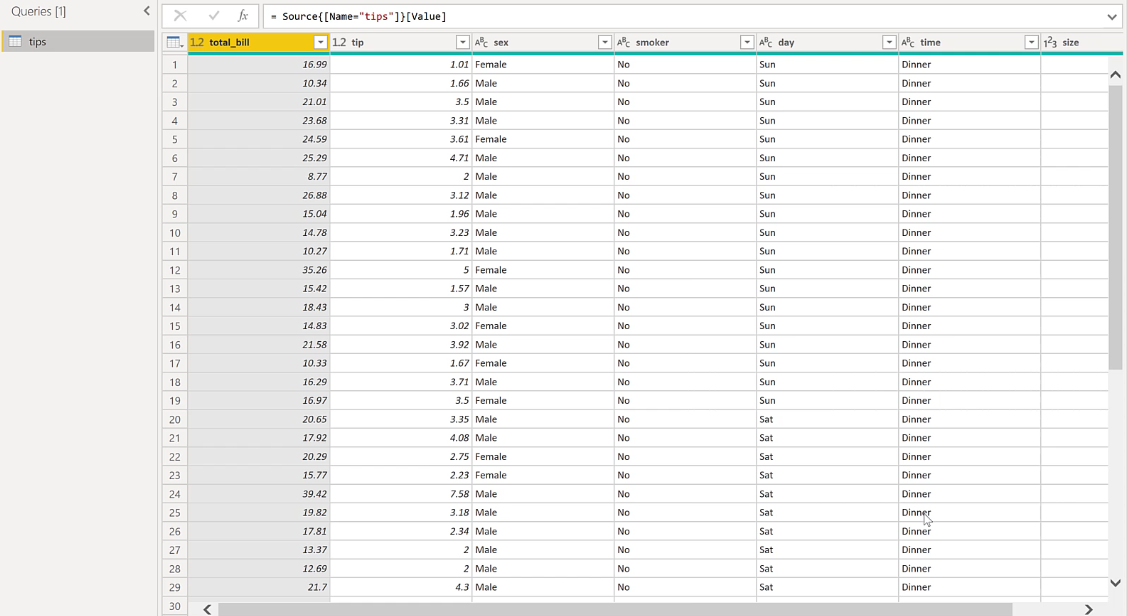The height and width of the screenshot is (616, 1128).
Task: Open the tip column filter dropdown
Action: [463, 42]
